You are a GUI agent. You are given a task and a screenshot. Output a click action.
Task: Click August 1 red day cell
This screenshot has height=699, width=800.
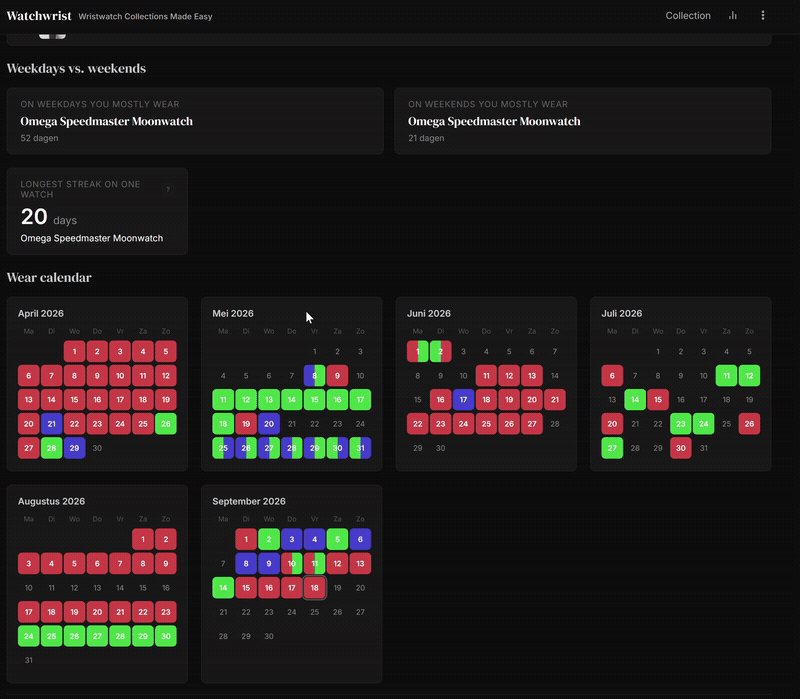click(143, 539)
